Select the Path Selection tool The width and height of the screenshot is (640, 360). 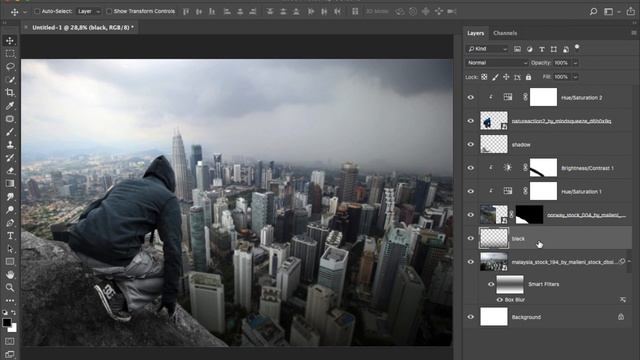10,249
